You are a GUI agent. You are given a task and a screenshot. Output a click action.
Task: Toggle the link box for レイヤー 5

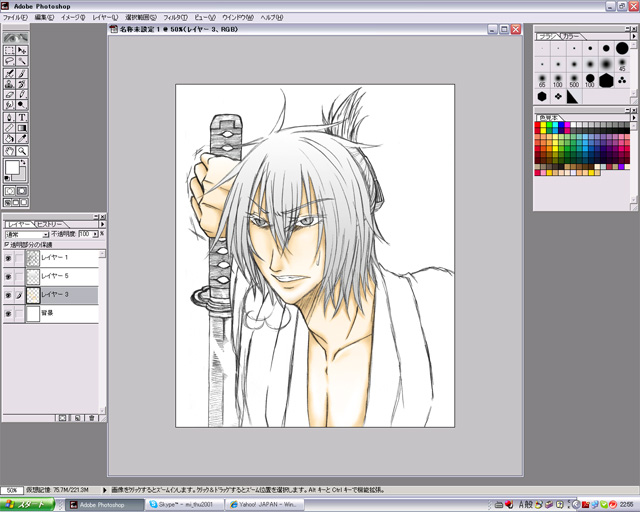click(19, 276)
